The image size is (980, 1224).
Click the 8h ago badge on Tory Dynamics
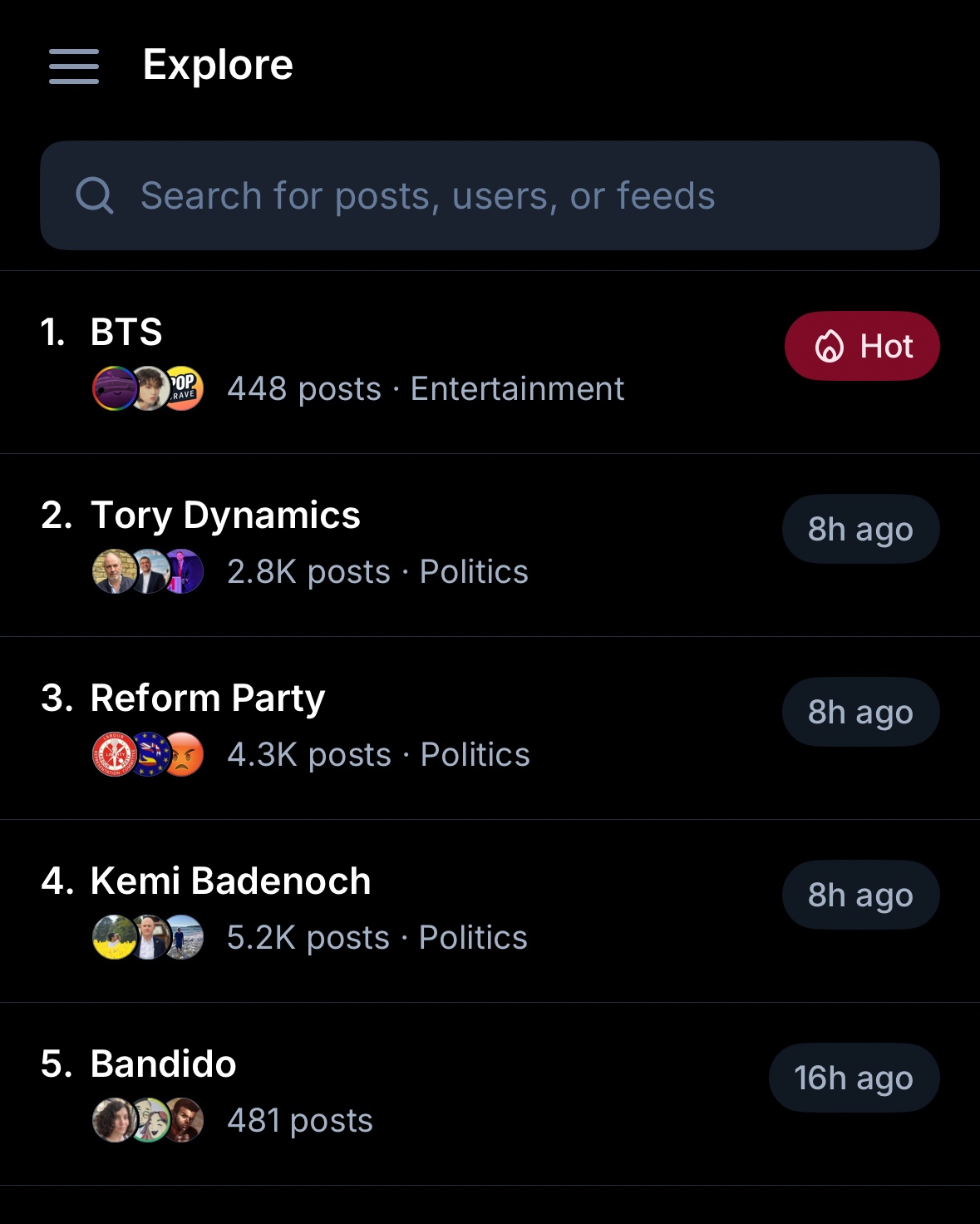860,529
